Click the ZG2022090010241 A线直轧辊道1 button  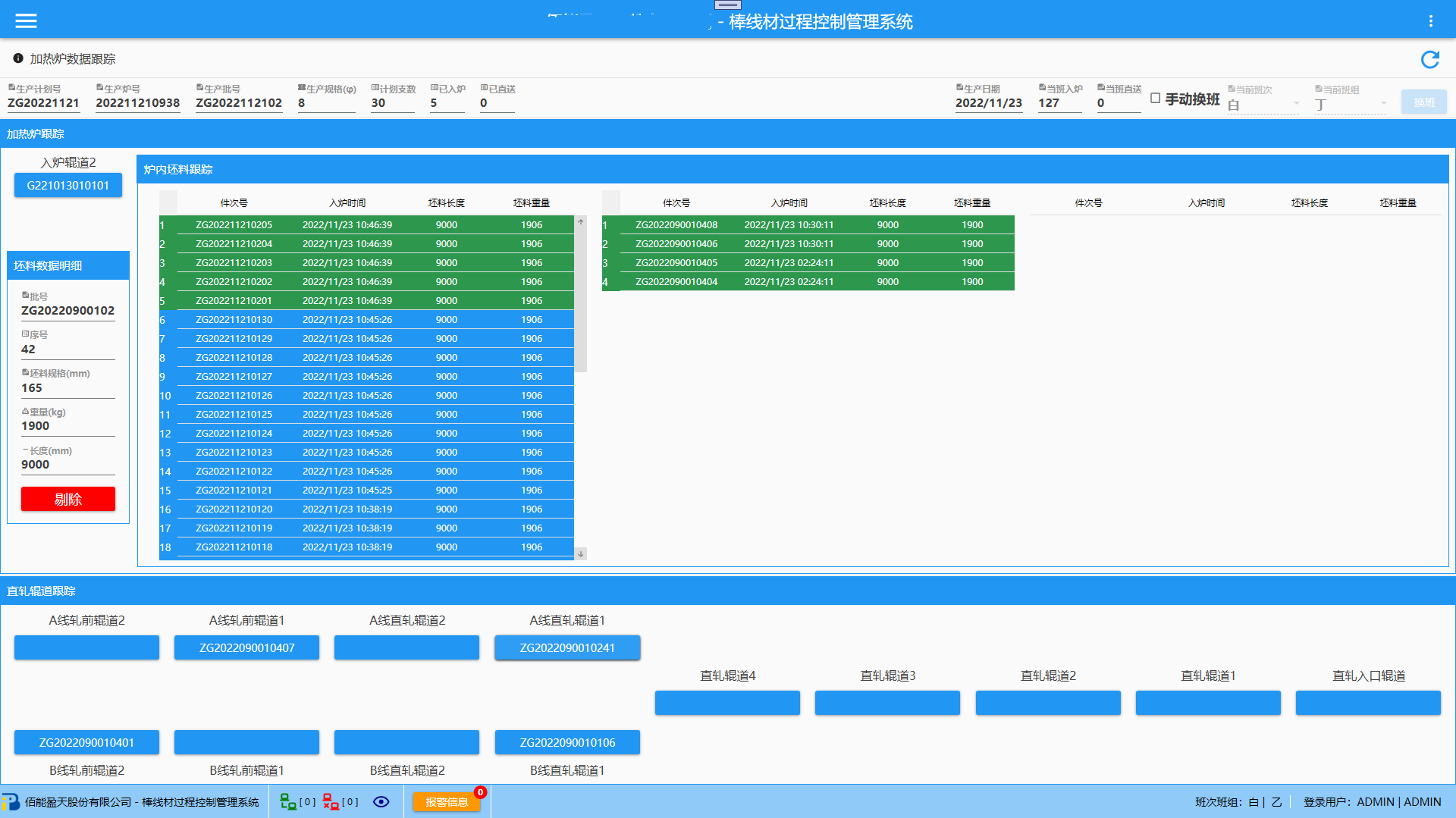[x=567, y=647]
